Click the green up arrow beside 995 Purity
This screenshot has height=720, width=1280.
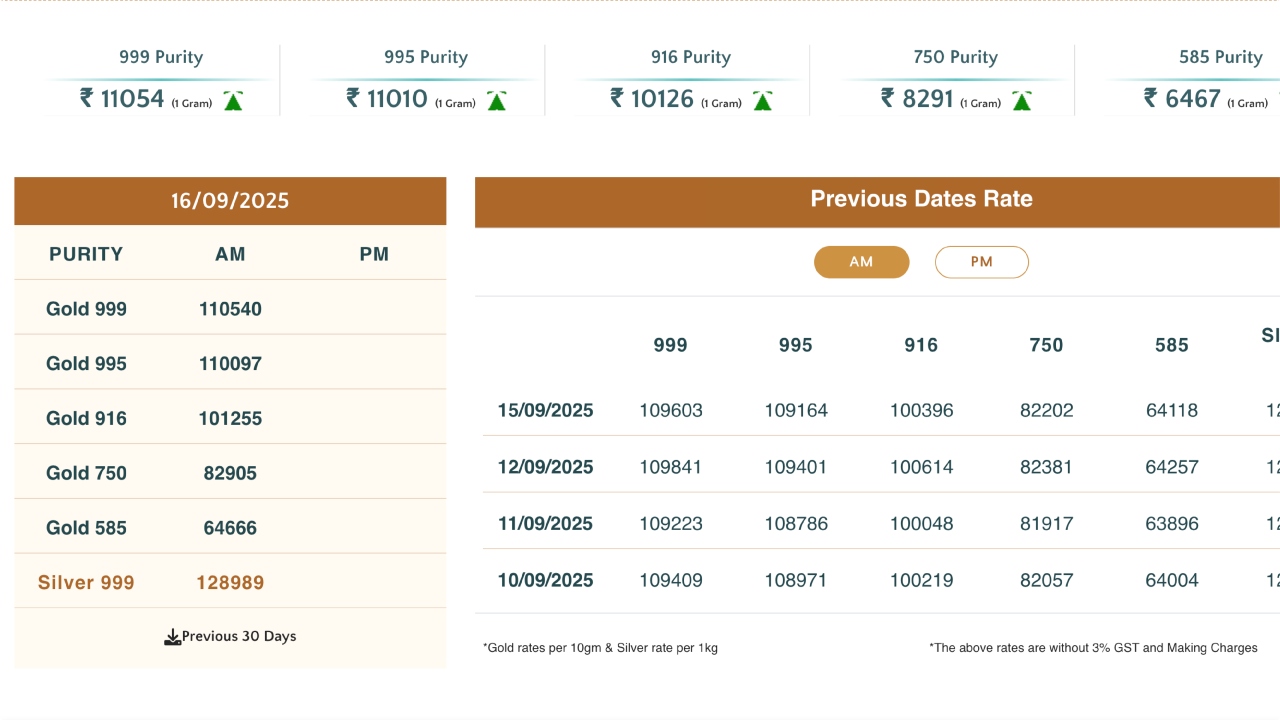pos(496,100)
